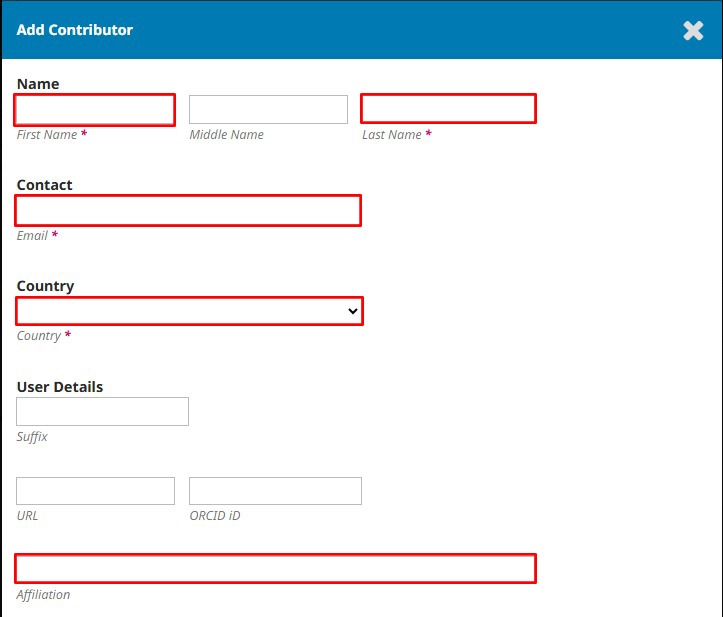Click the Email contact field
The height and width of the screenshot is (617, 723).
[188, 210]
